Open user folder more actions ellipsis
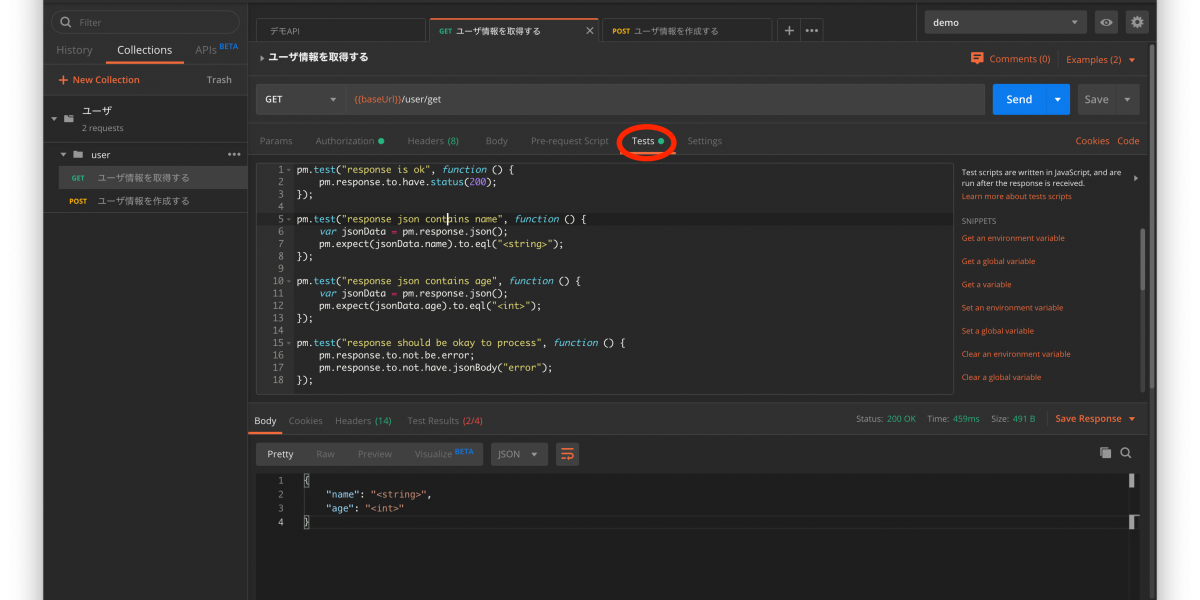1200x600 pixels. point(234,155)
